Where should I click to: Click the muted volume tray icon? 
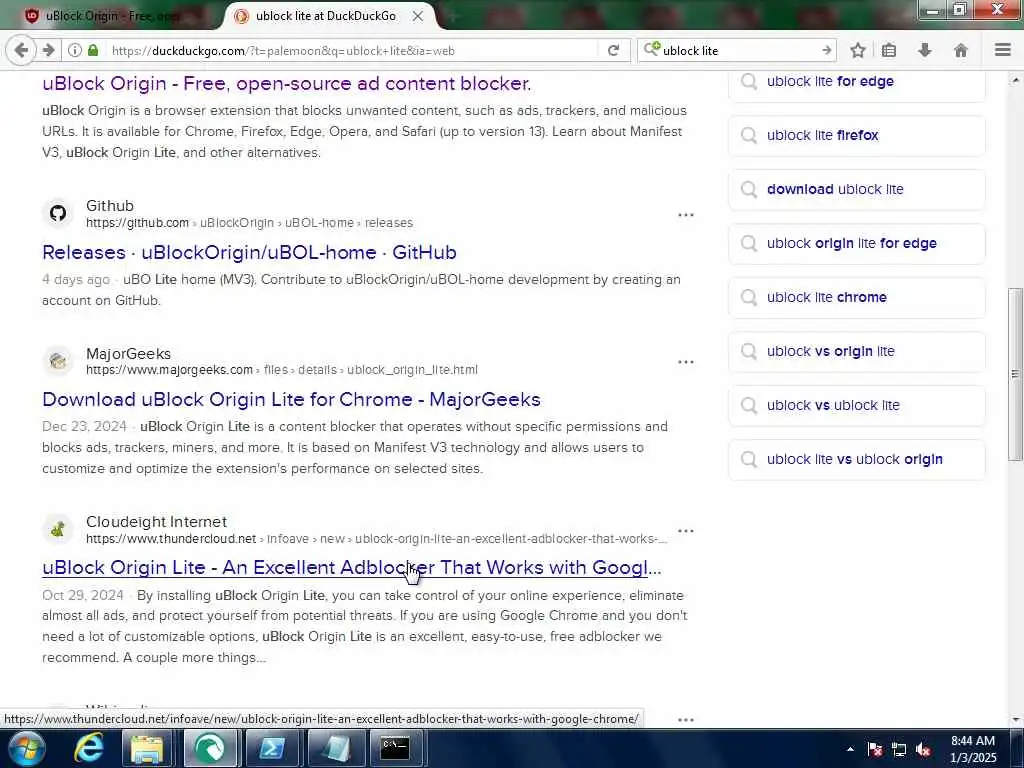923,750
